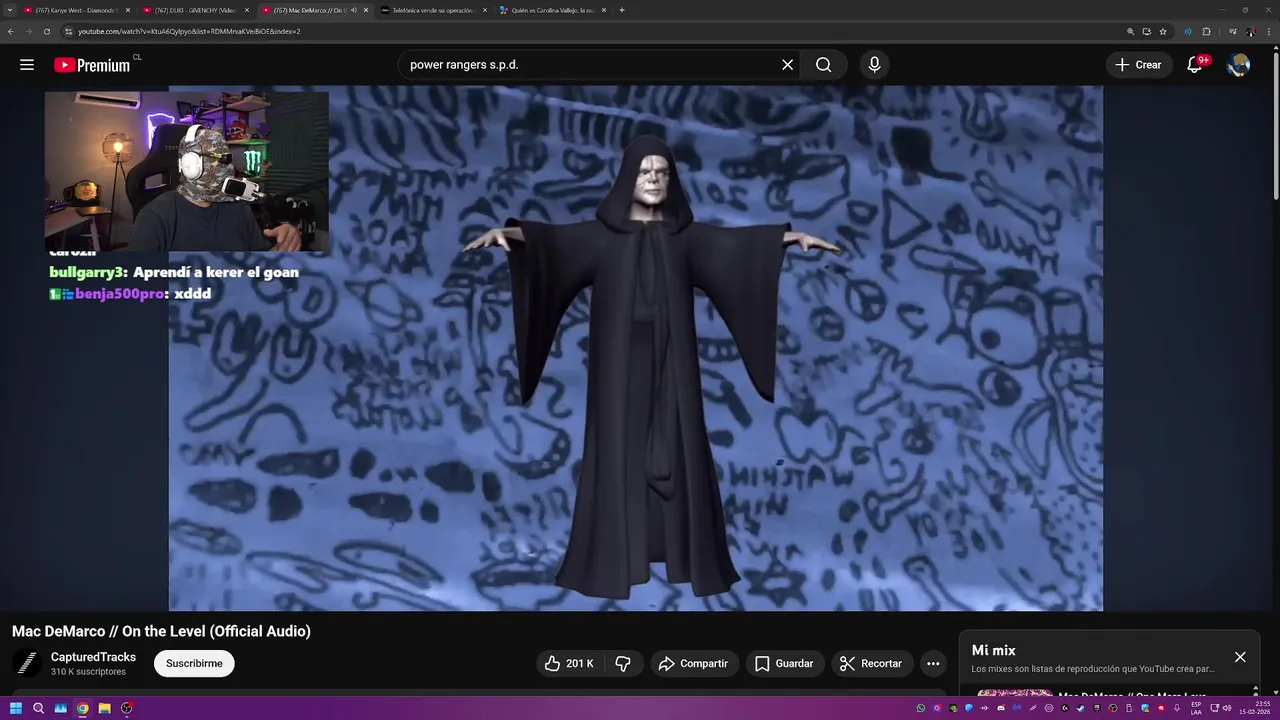Close the Kanye West tab
The height and width of the screenshot is (720, 1280).
point(128,10)
